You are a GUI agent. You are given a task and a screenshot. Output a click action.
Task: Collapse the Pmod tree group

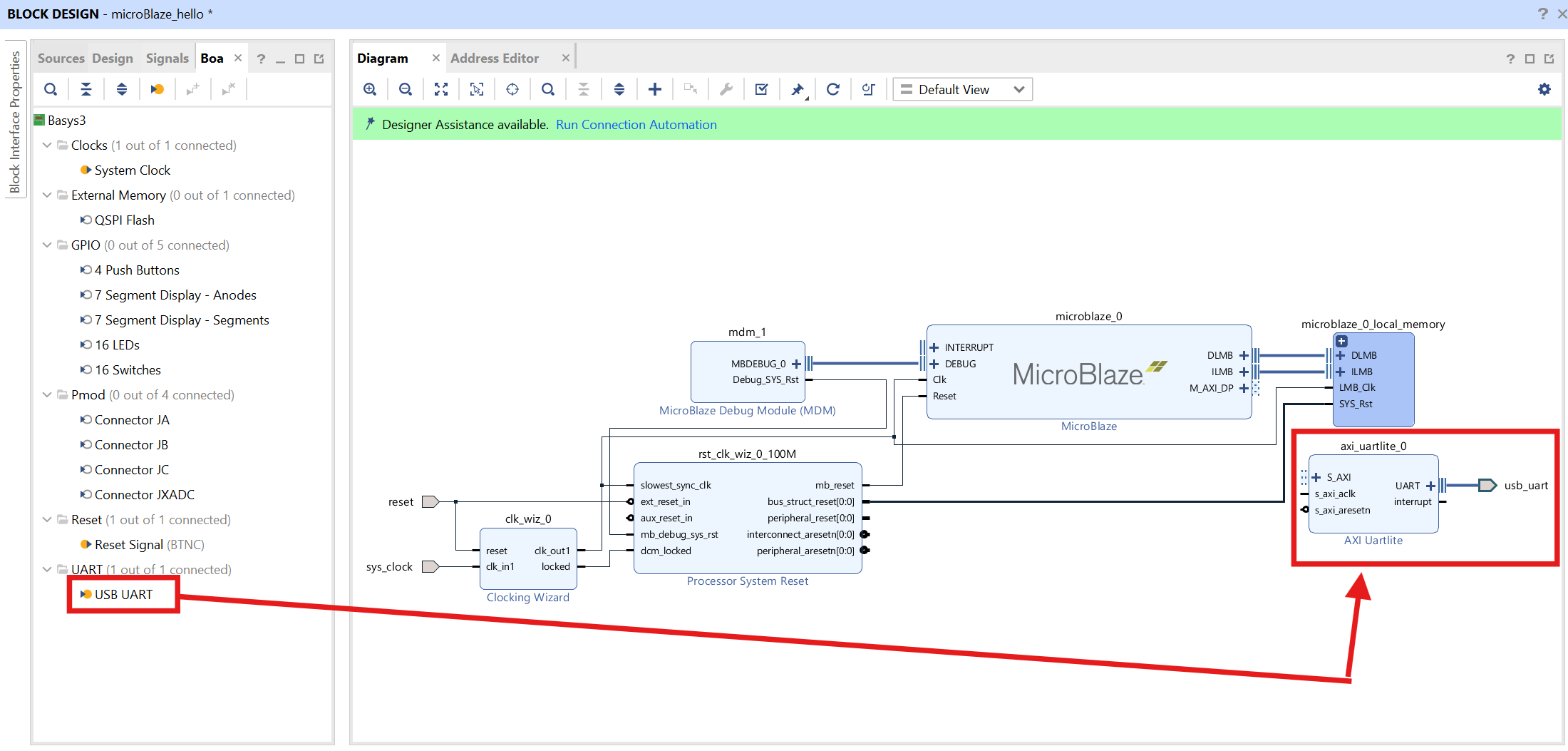coord(47,394)
